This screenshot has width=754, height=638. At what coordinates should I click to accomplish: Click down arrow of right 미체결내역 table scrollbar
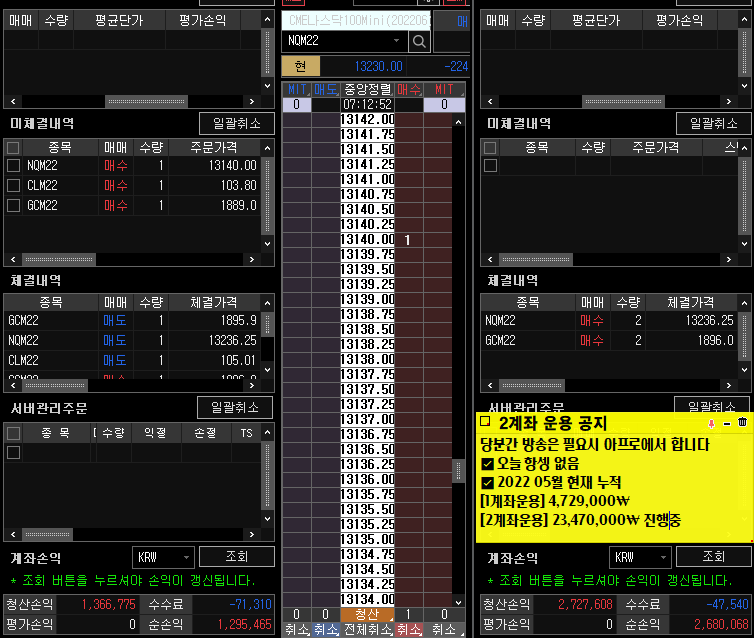[744, 244]
